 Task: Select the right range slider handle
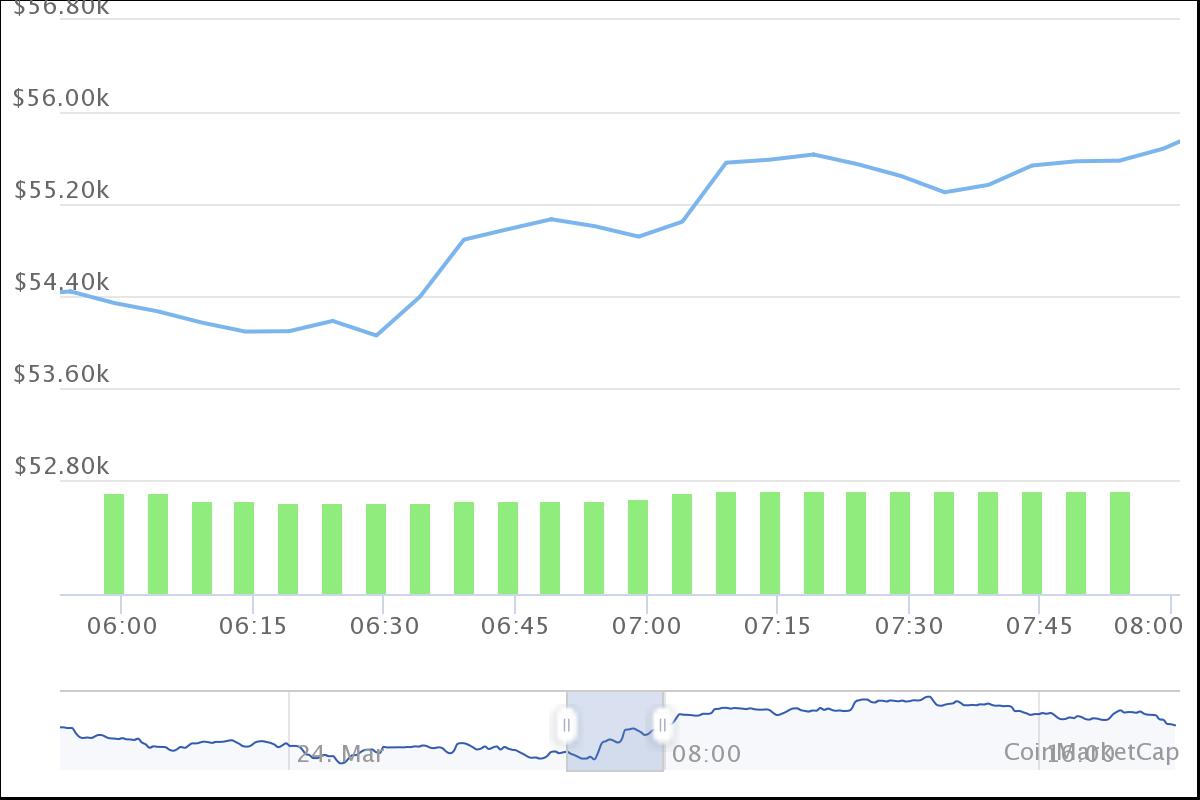(x=663, y=725)
